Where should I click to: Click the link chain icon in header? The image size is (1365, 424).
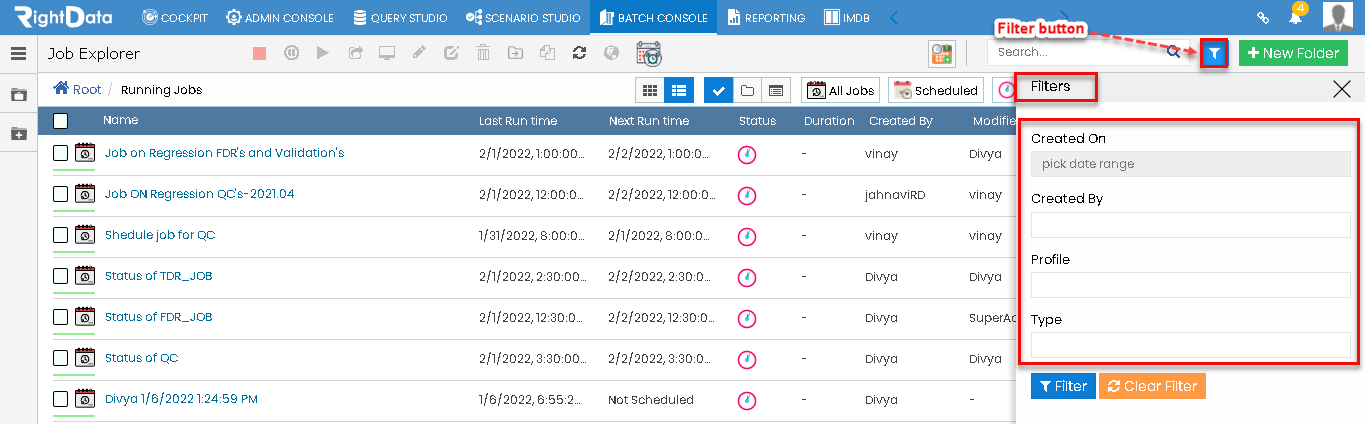tap(1263, 17)
